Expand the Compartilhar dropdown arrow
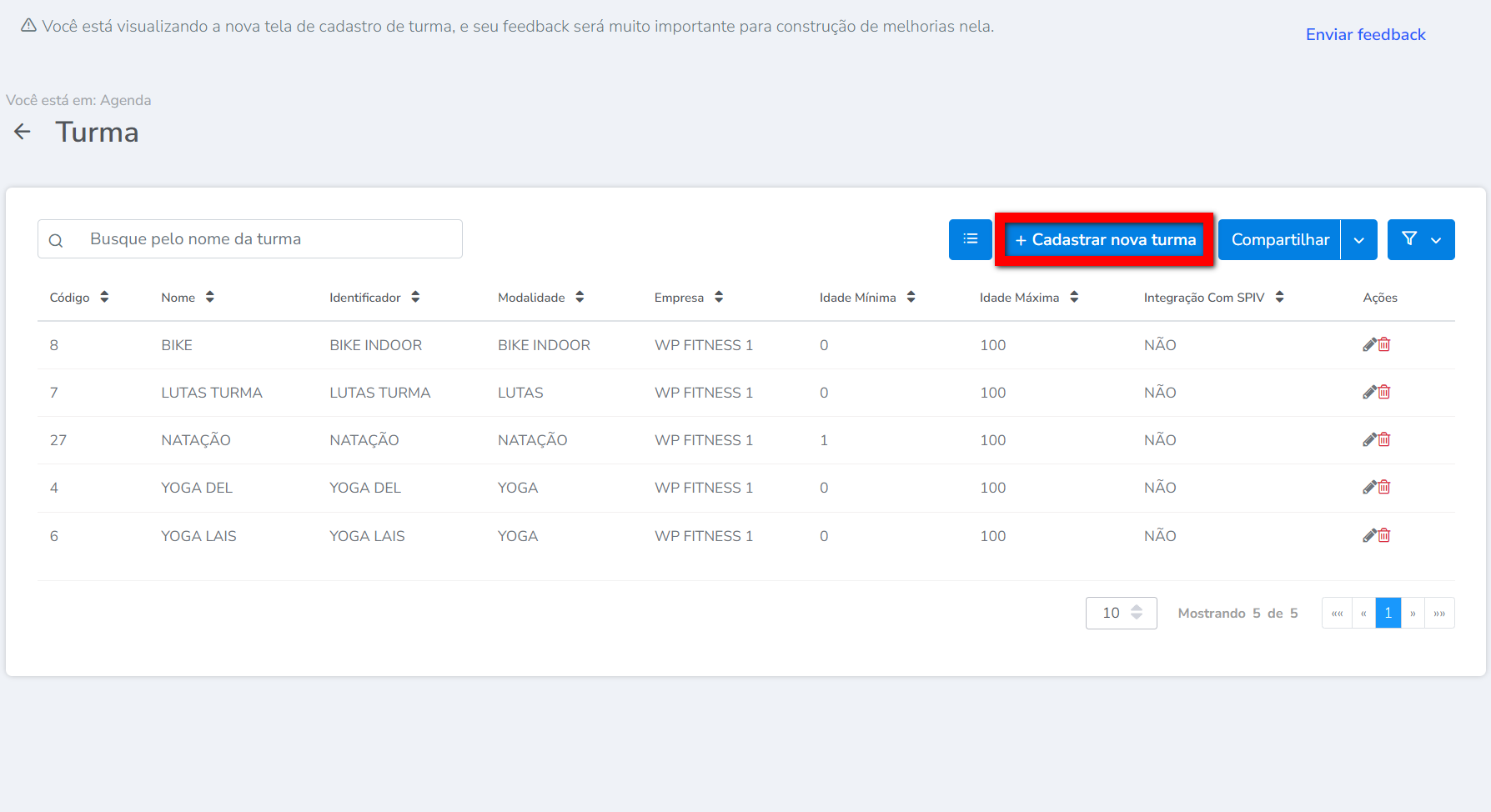 point(1358,240)
